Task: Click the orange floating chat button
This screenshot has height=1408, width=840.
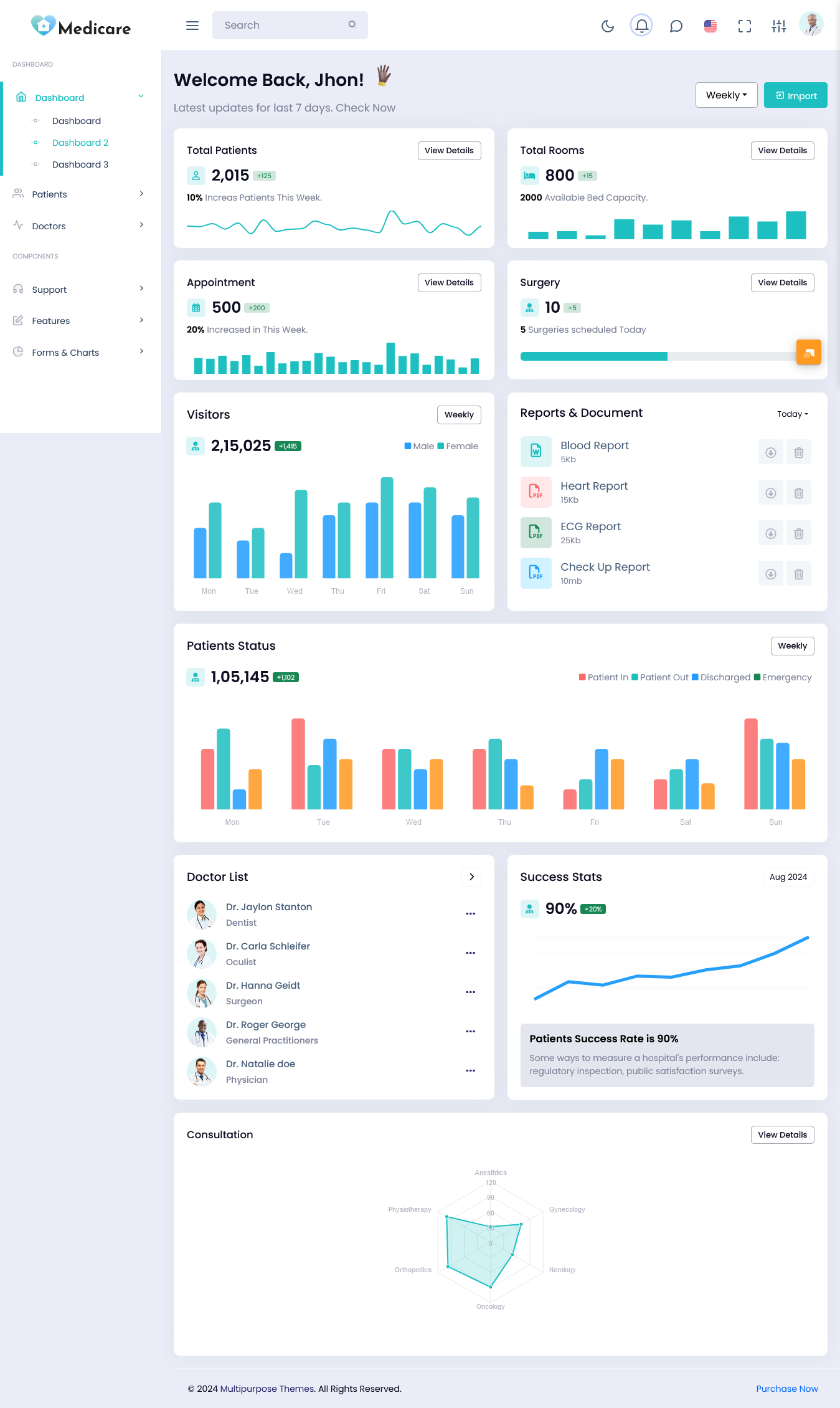Action: 808,353
